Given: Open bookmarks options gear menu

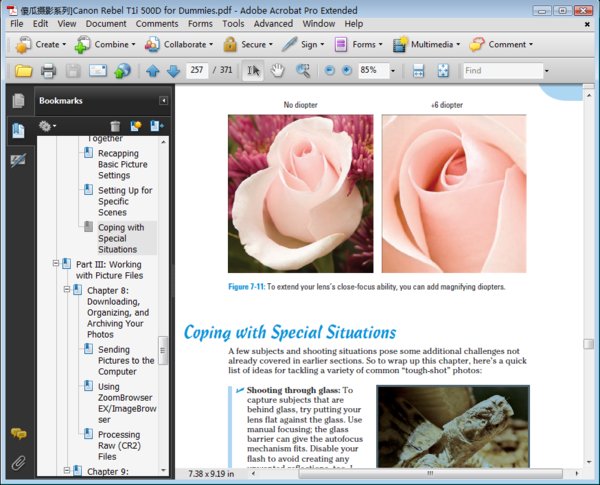Looking at the screenshot, I should coord(47,126).
